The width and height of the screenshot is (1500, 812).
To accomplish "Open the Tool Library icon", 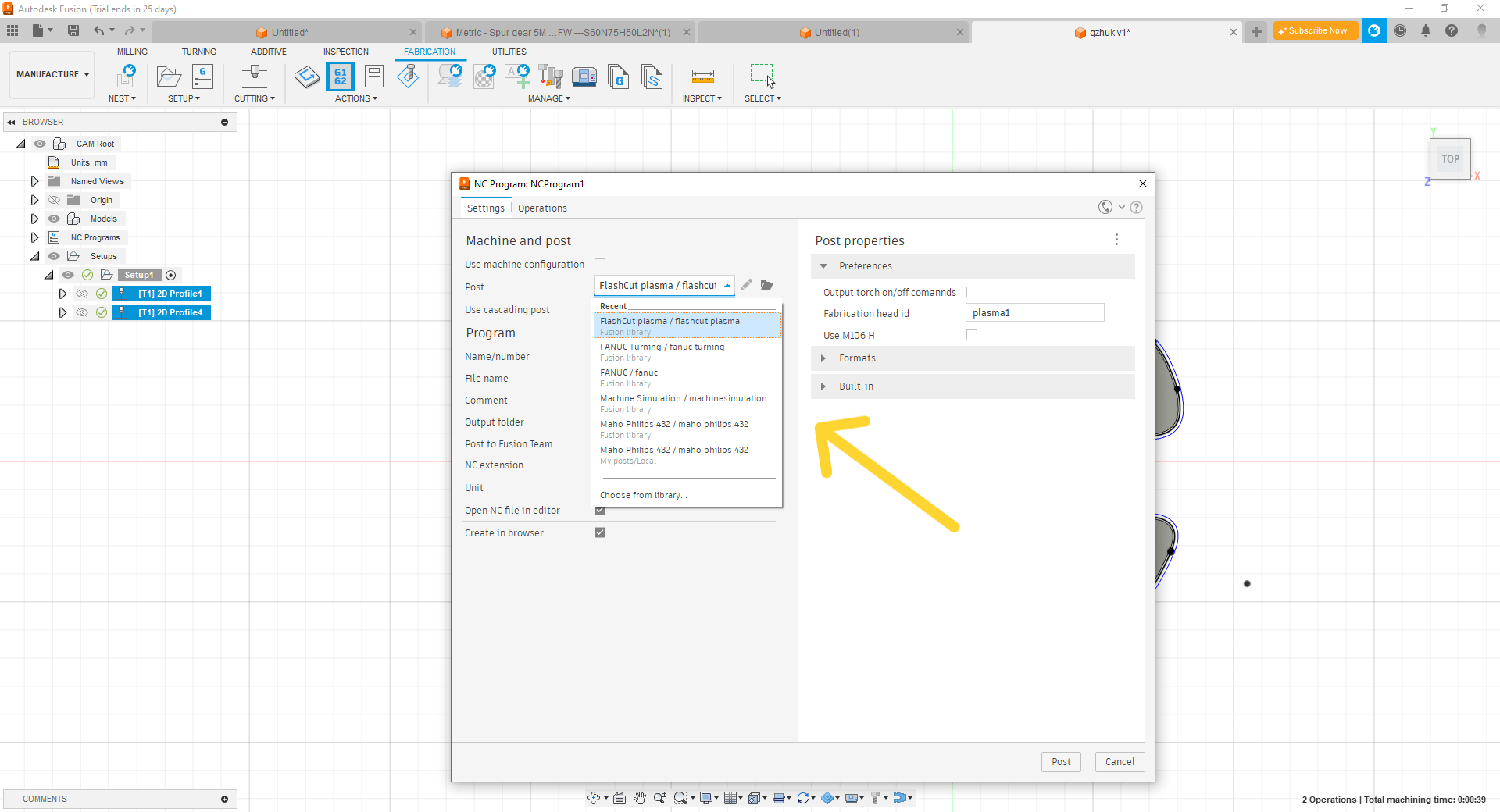I will point(551,77).
